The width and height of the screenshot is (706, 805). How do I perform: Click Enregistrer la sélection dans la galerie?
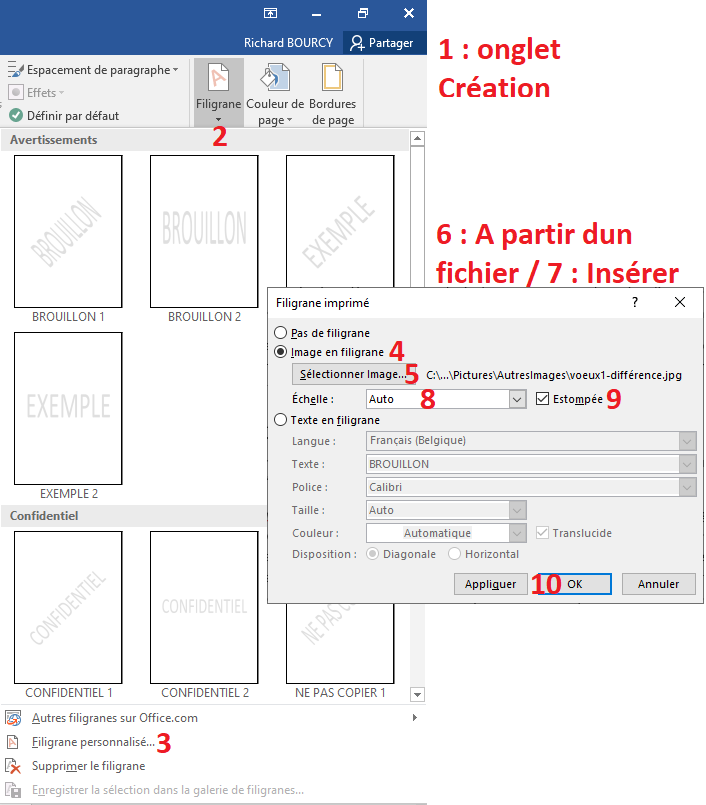(x=168, y=790)
